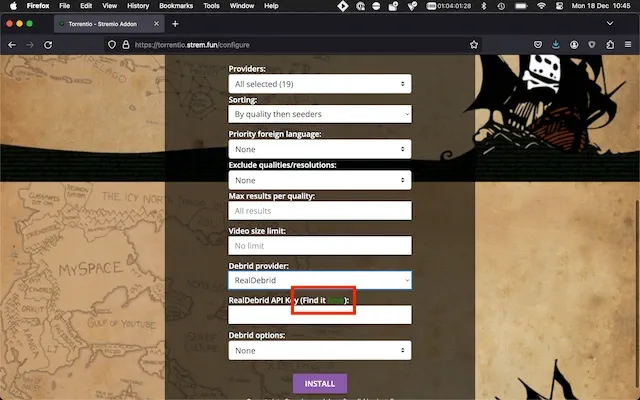Follow the green 'here' API key link
640x400 pixels.
(x=336, y=300)
